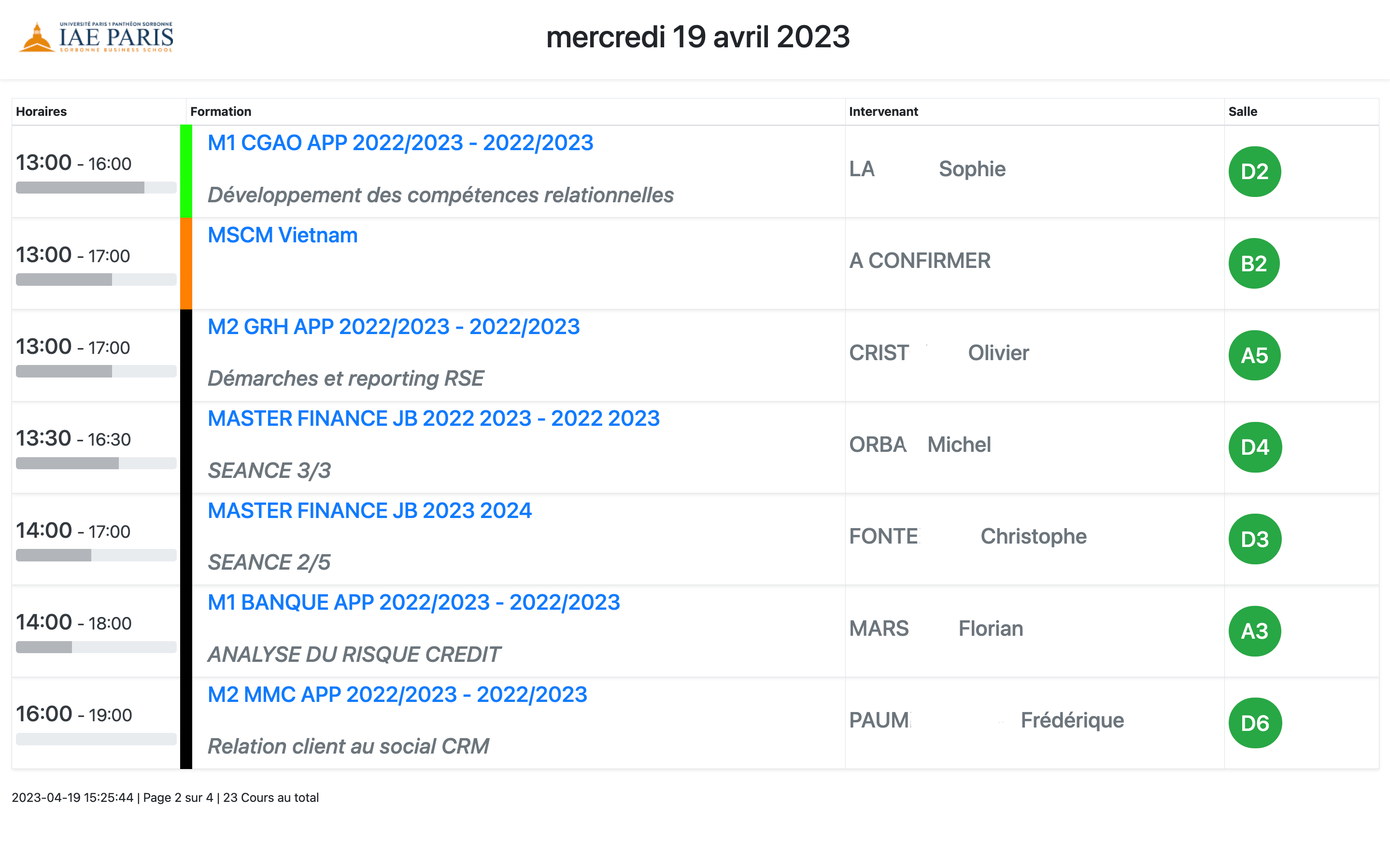
Task: Click the Salle column header
Action: tap(1242, 112)
